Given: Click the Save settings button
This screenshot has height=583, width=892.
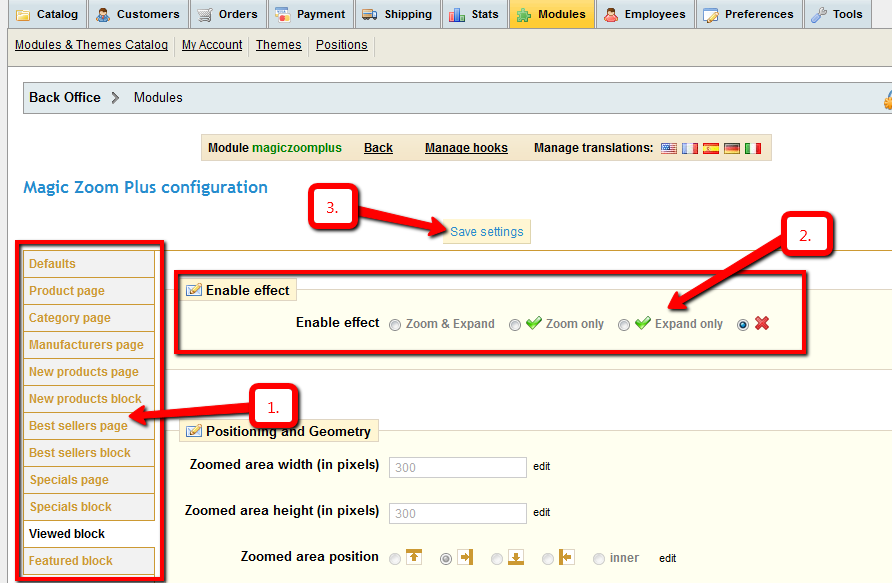Looking at the screenshot, I should [486, 231].
